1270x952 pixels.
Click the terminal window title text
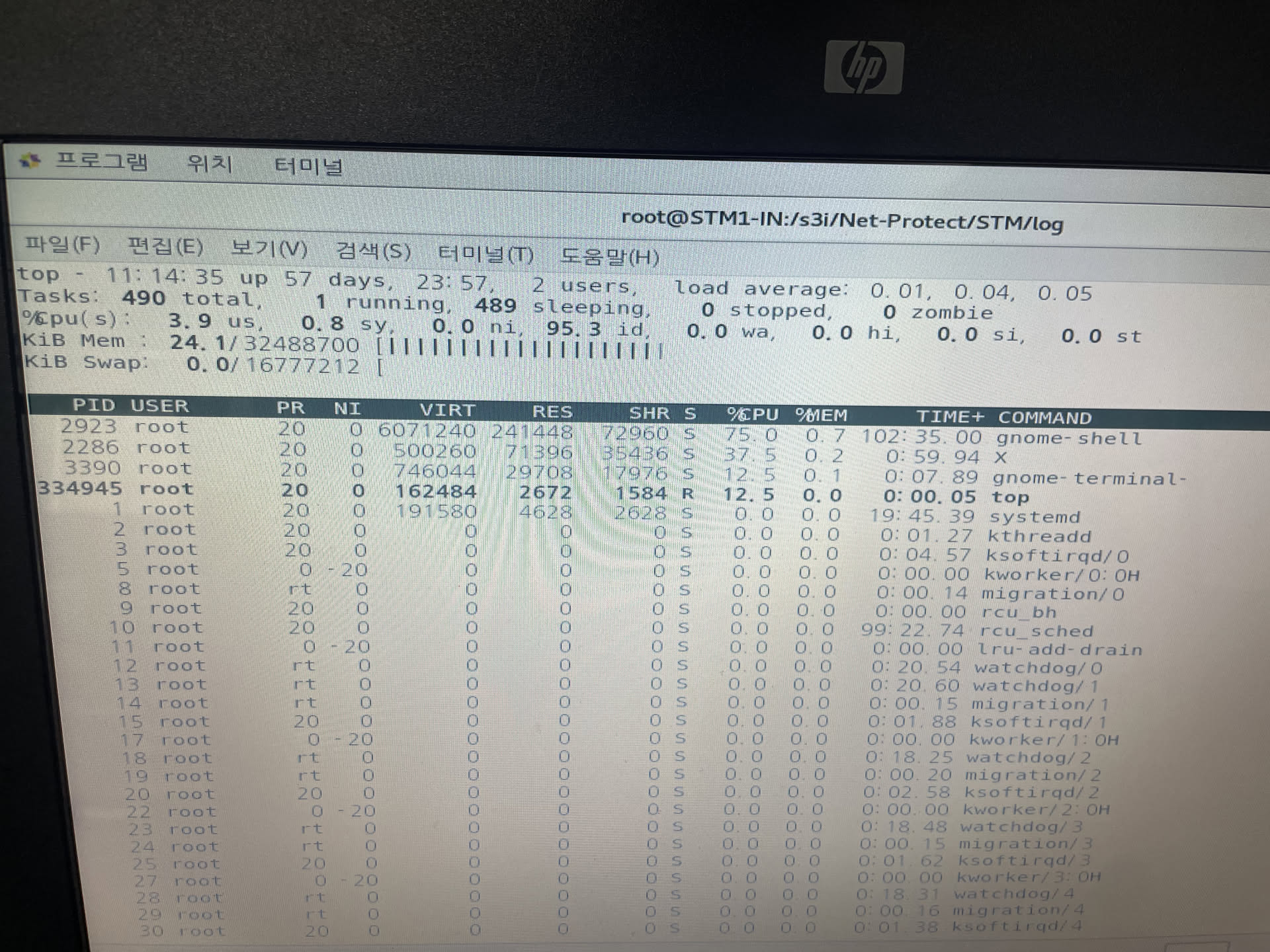841,220
